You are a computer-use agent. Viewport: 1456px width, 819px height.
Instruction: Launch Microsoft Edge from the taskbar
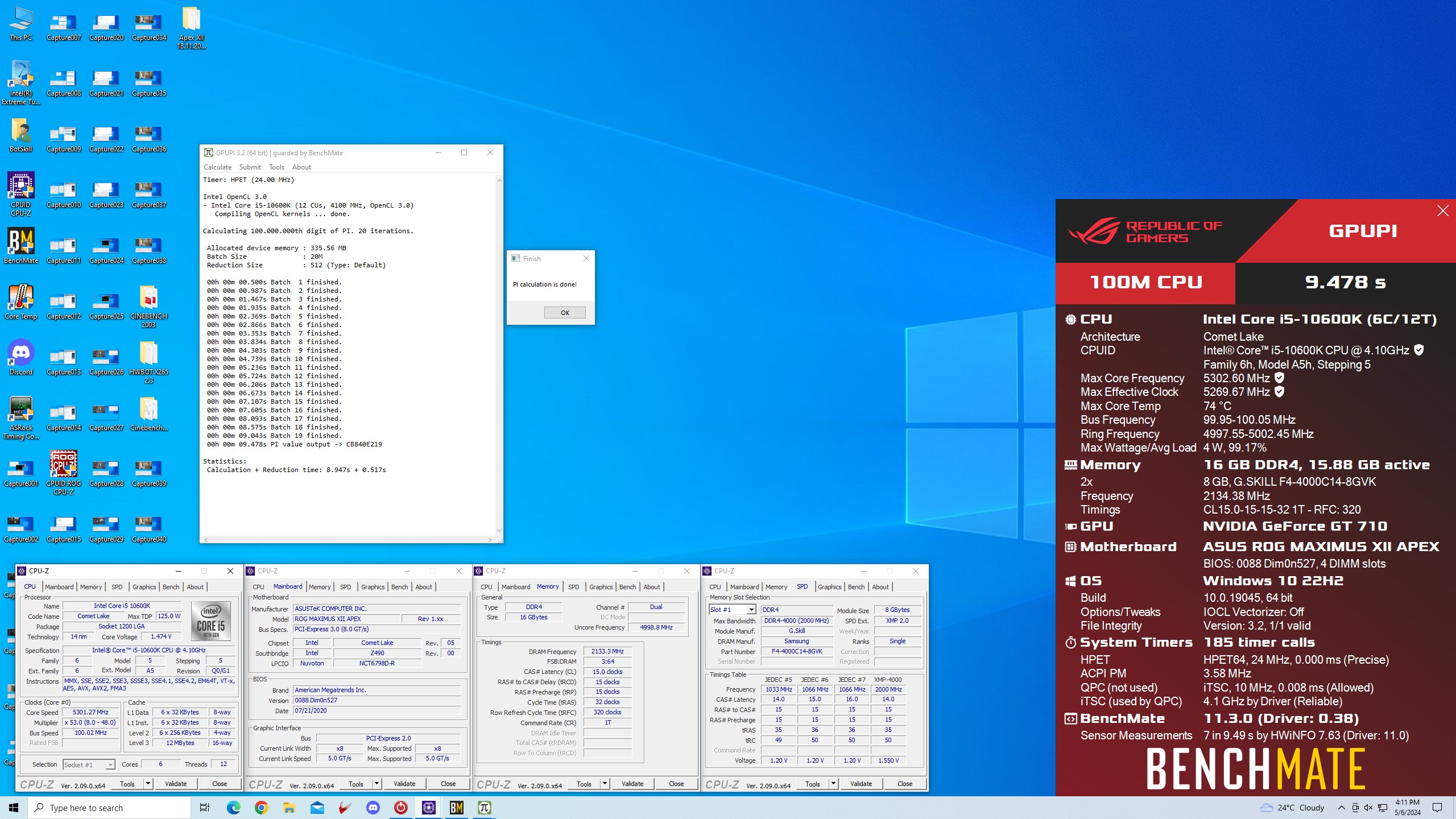[x=234, y=808]
